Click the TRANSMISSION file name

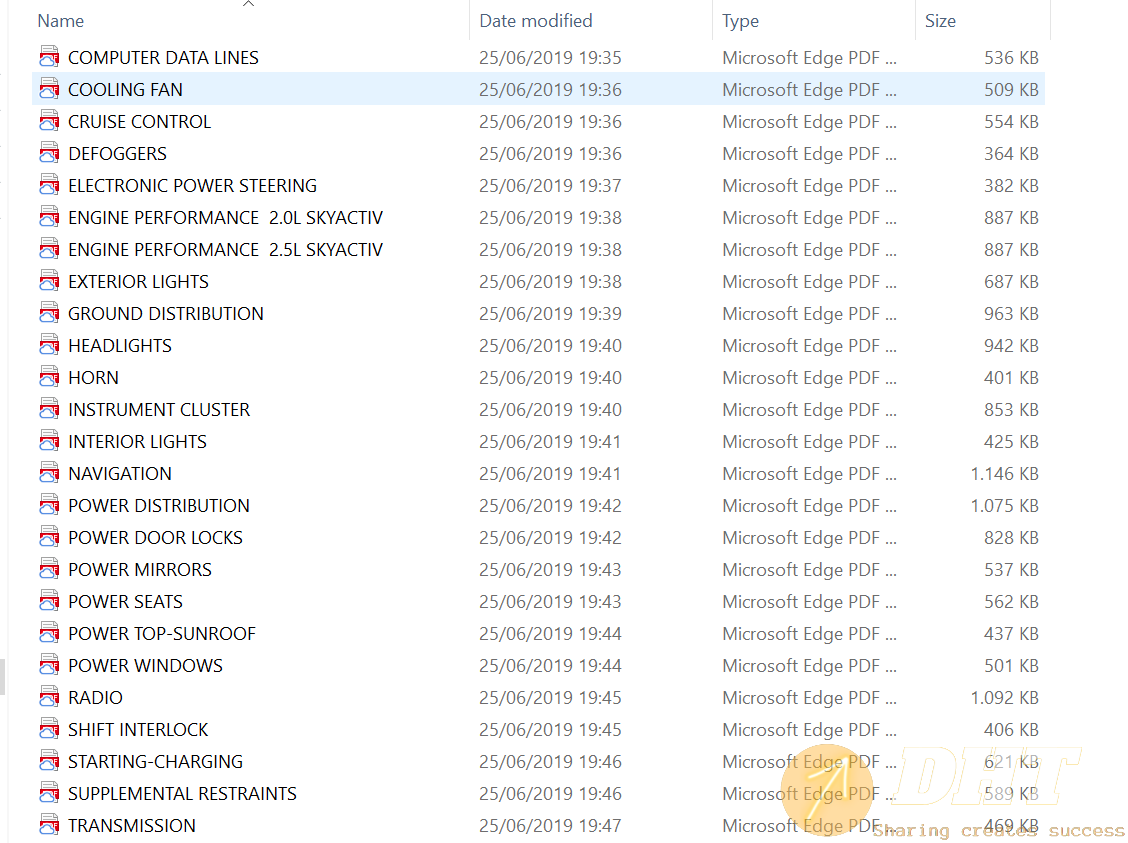pyautogui.click(x=132, y=826)
